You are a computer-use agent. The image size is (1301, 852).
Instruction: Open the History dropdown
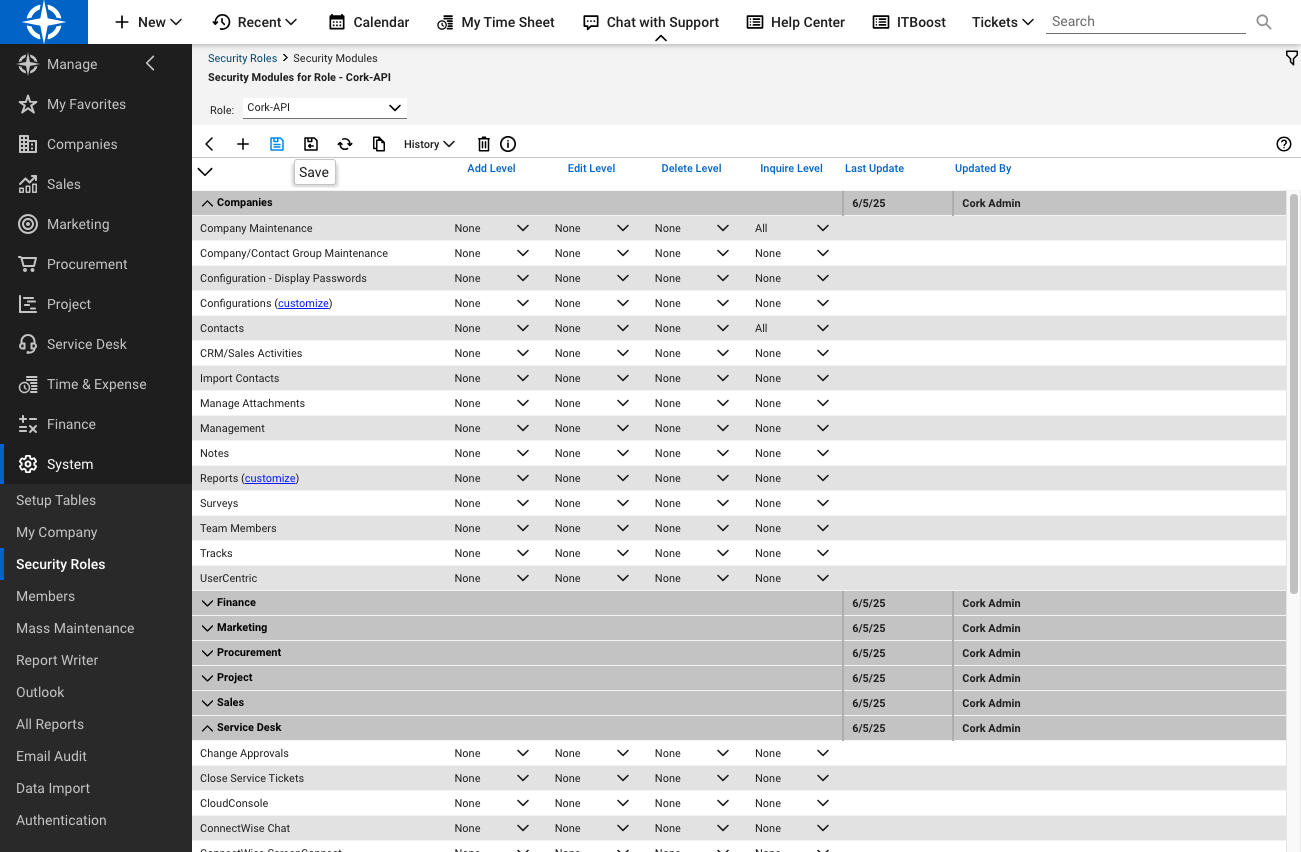(x=429, y=144)
